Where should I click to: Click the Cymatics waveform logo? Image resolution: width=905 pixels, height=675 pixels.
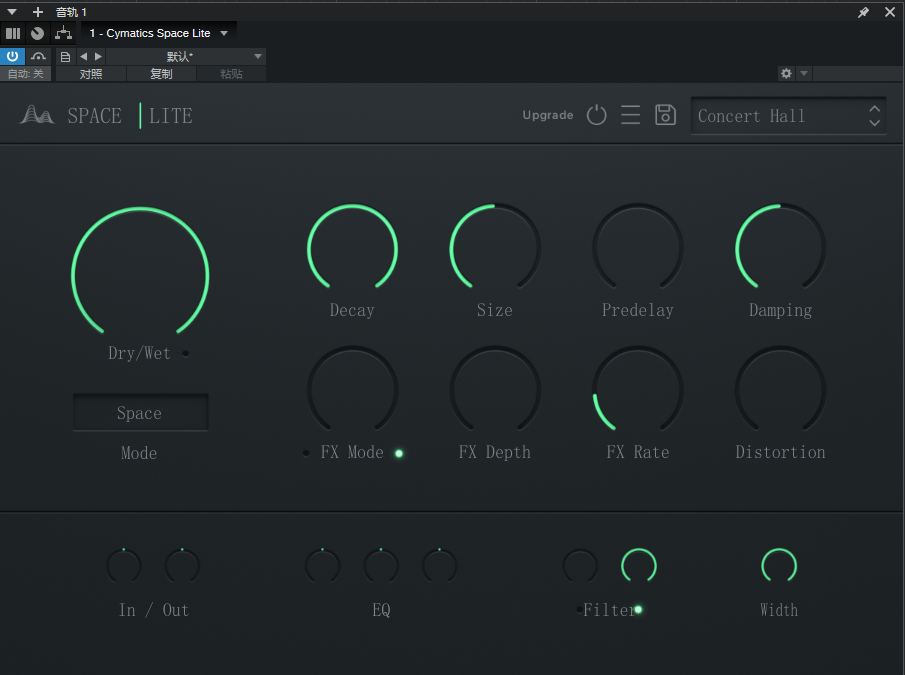click(x=37, y=115)
